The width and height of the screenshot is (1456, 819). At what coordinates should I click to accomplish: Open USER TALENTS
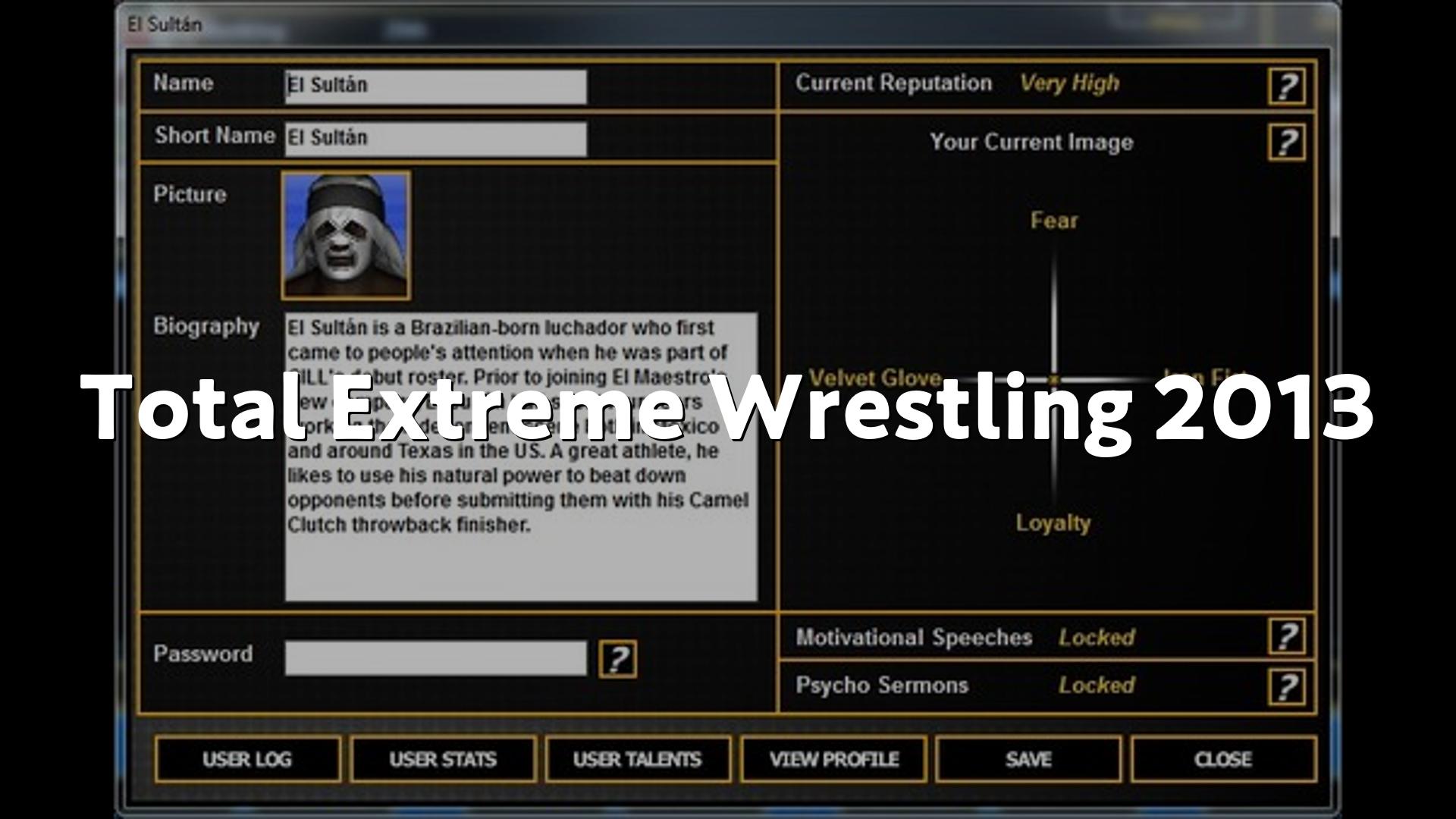[x=638, y=759]
